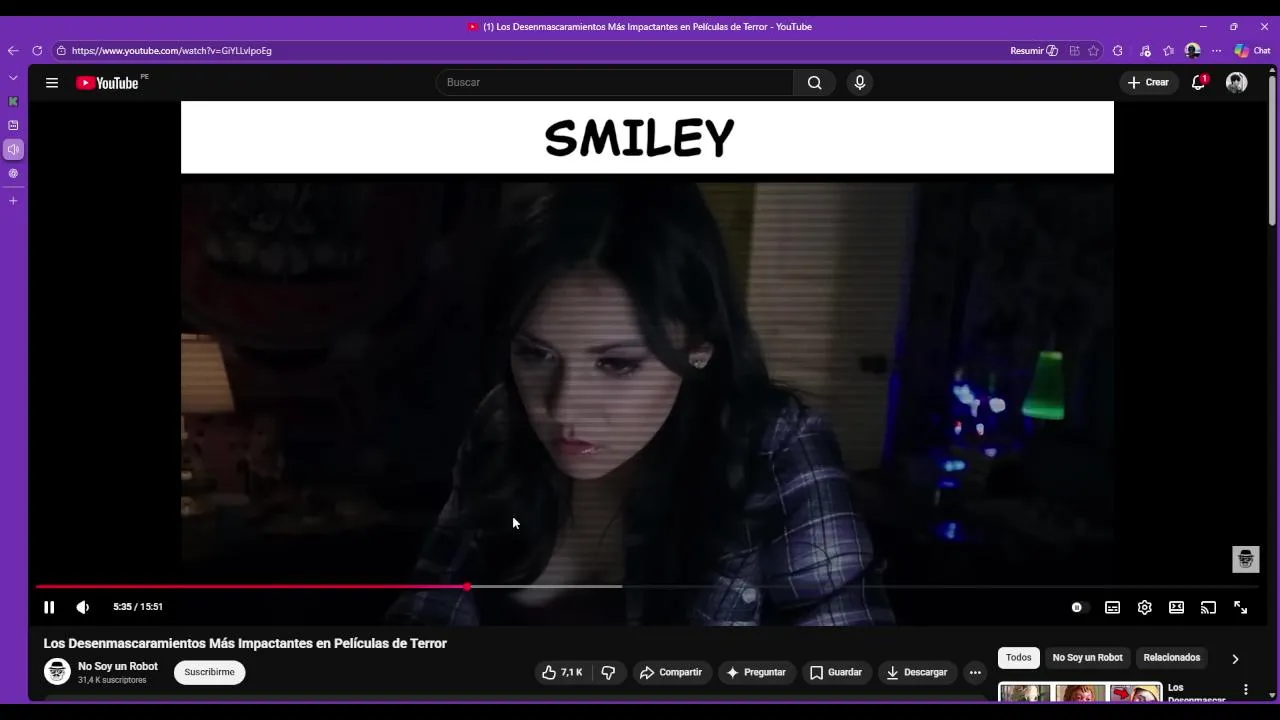Open the YouTube guide hamburger menu
The image size is (1280, 720).
[x=52, y=83]
